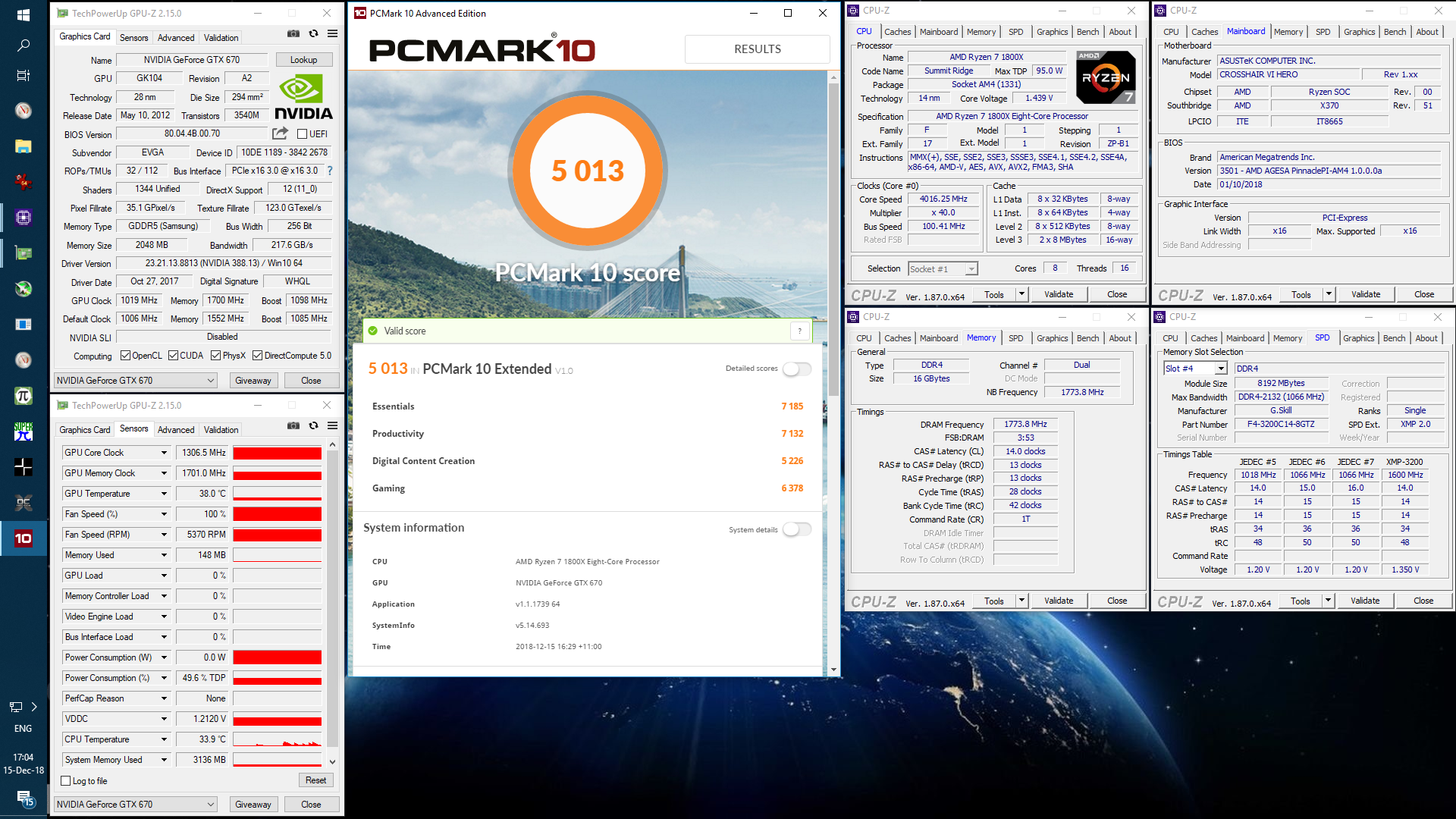Open taskbar search magnifier
Image resolution: width=1456 pixels, height=819 pixels.
(23, 45)
